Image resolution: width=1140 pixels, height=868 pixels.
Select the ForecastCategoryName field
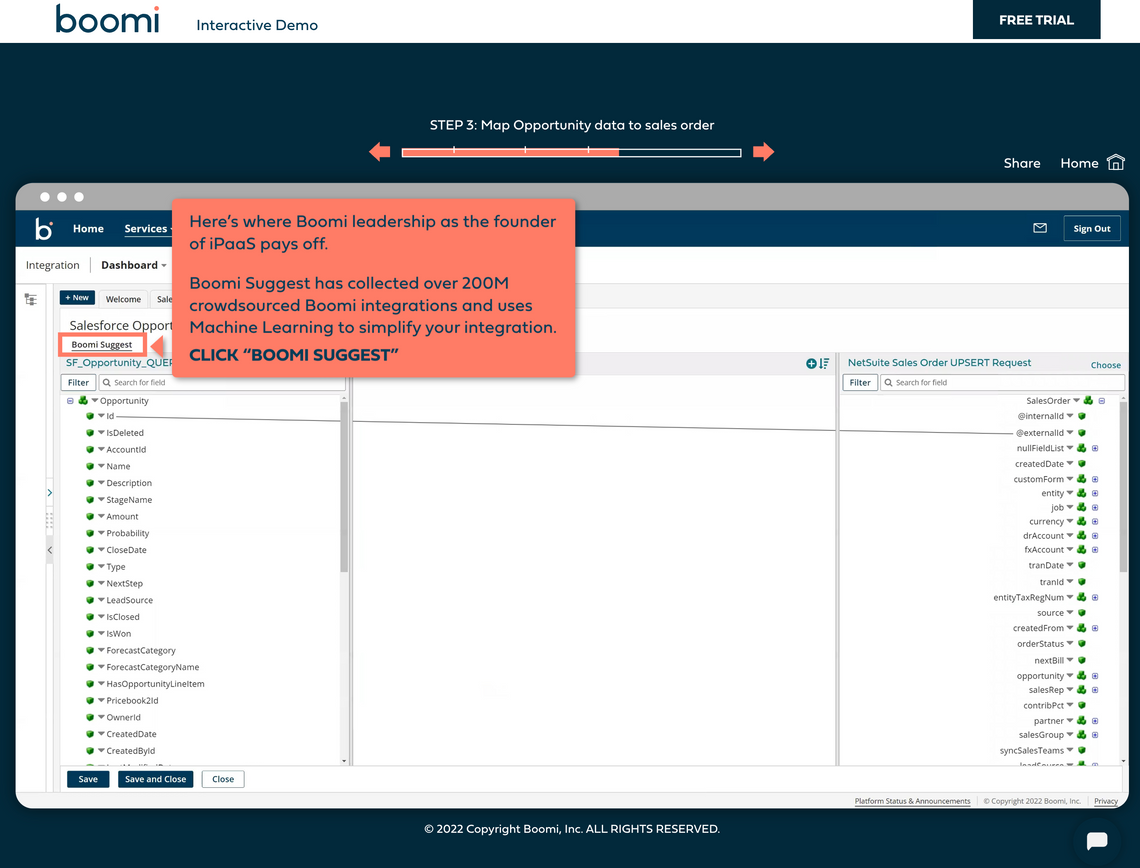(x=153, y=667)
